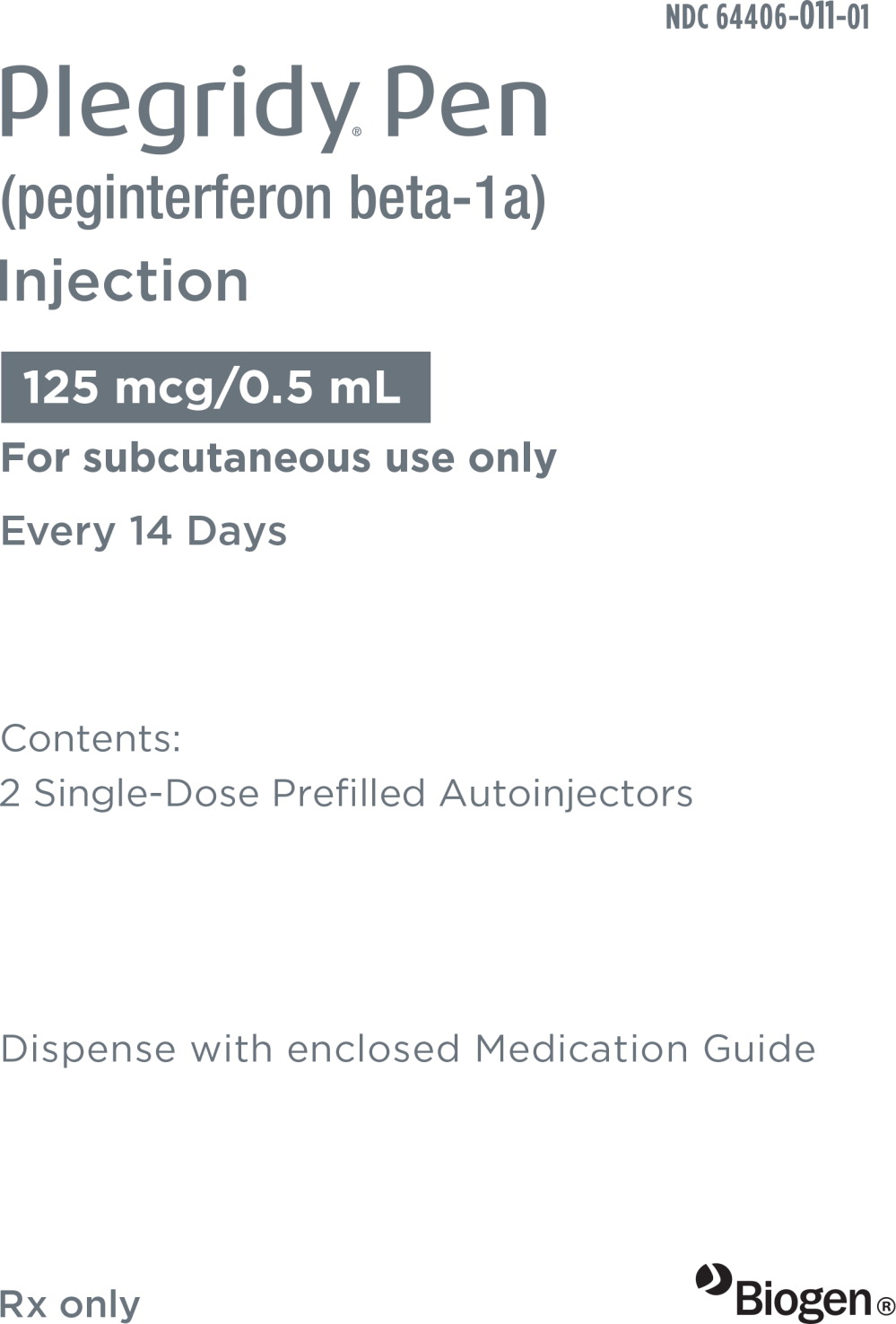Viewport: 896px width, 1324px height.
Task: Click the Every 14 Days text
Action: point(144,531)
